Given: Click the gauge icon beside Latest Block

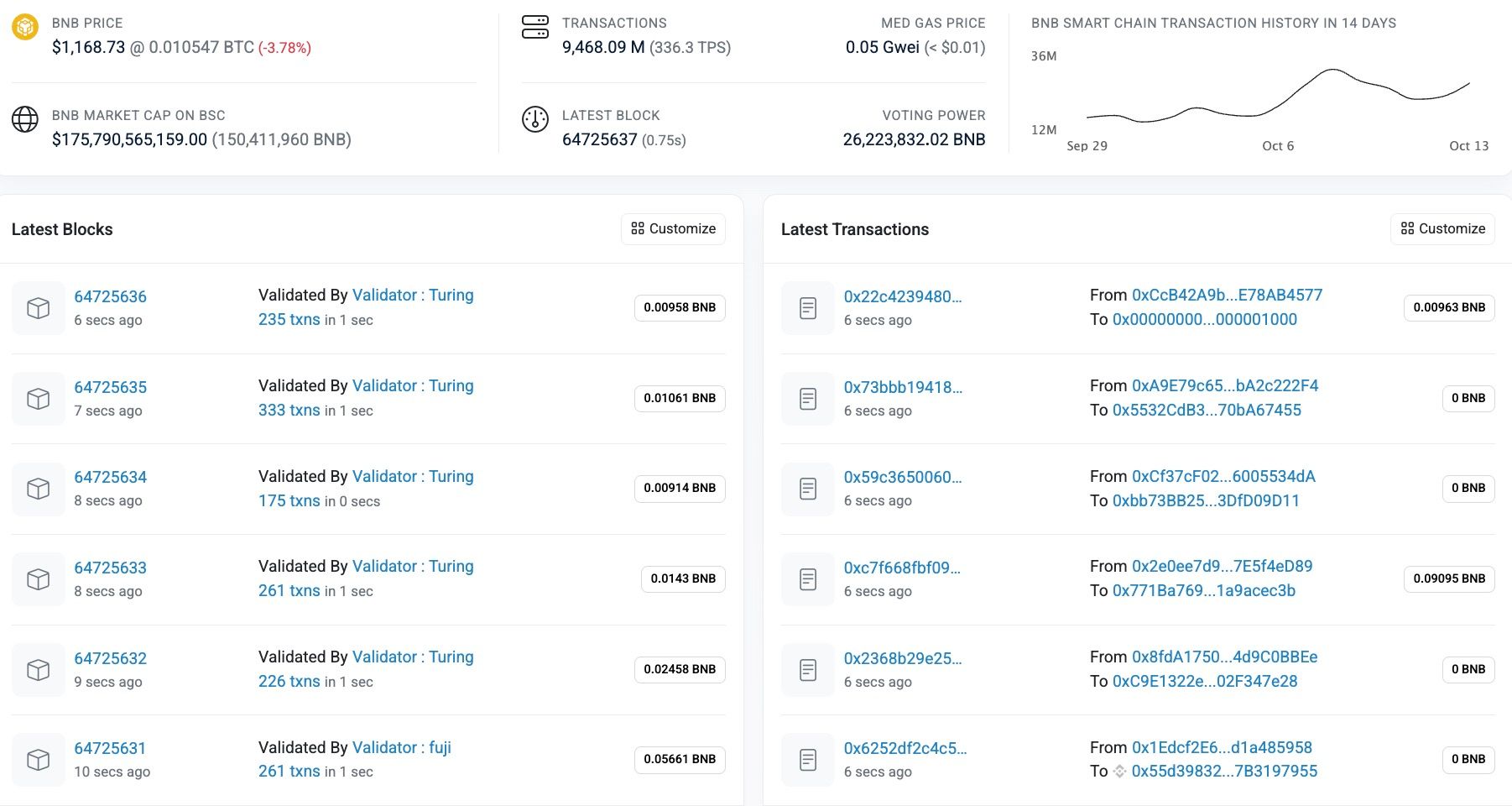Looking at the screenshot, I should tap(534, 119).
